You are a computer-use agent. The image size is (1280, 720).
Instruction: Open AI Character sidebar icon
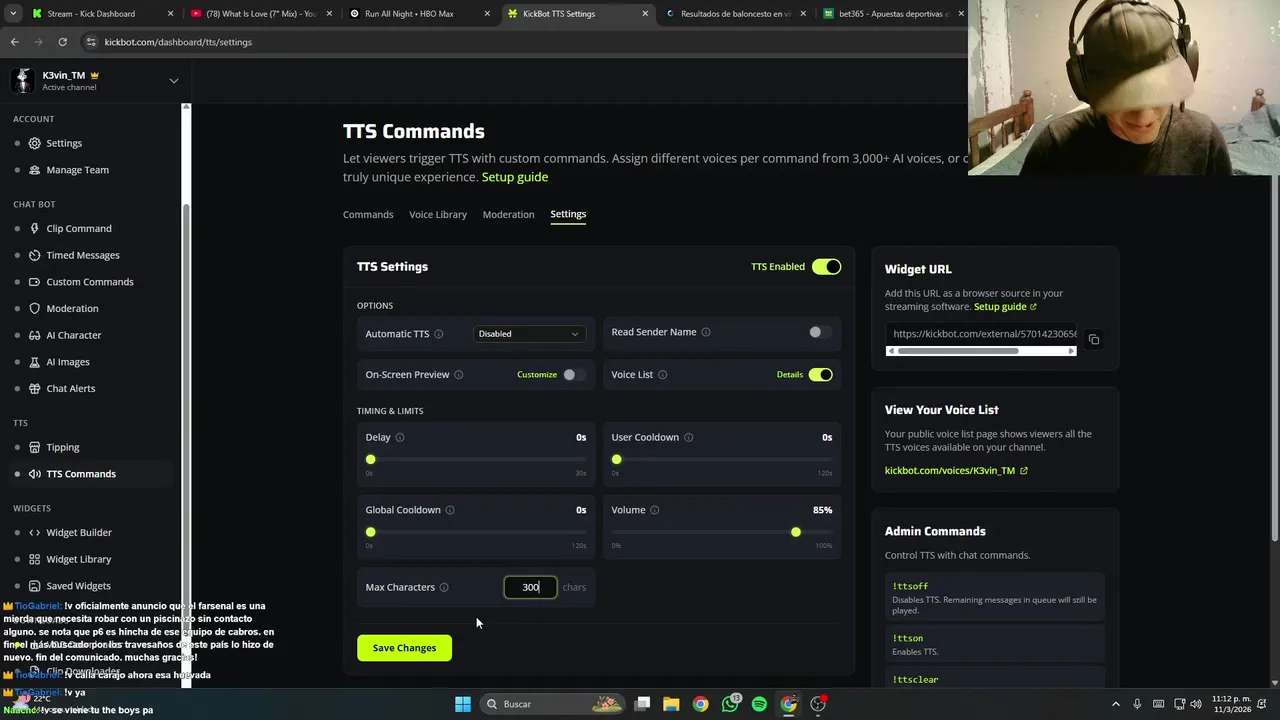[35, 335]
